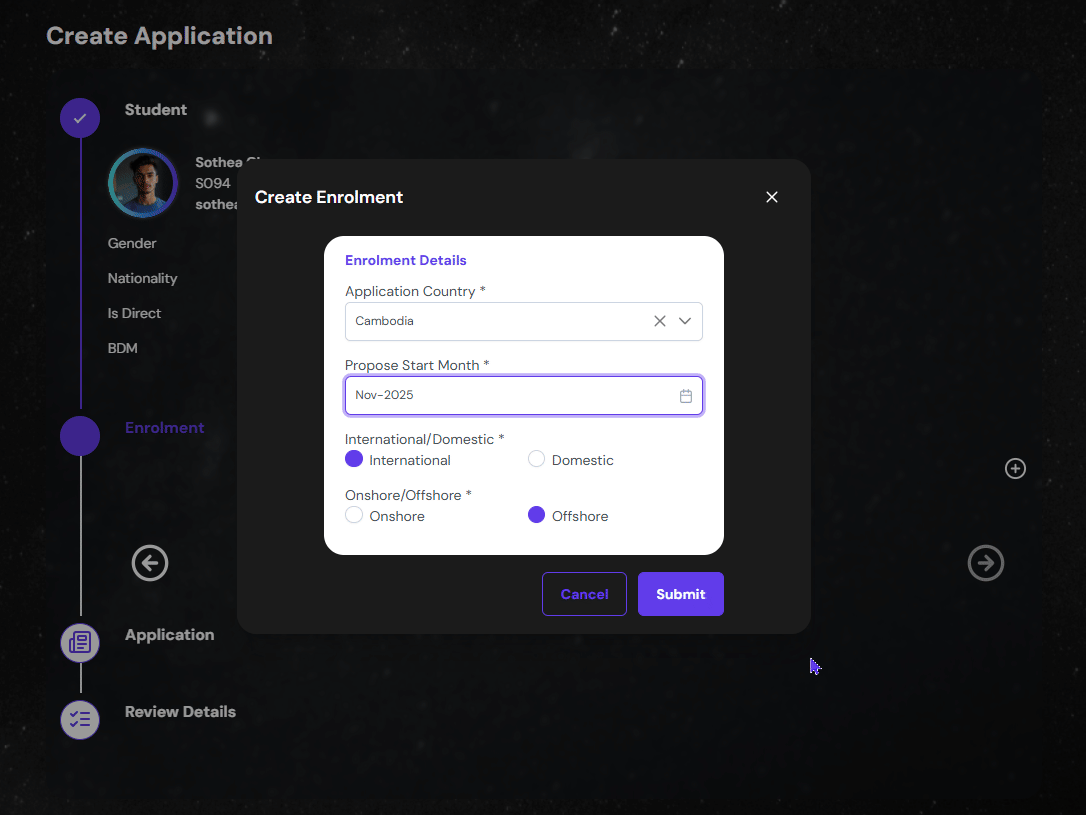Select the International radio option
The image size is (1086, 815).
coord(354,459)
